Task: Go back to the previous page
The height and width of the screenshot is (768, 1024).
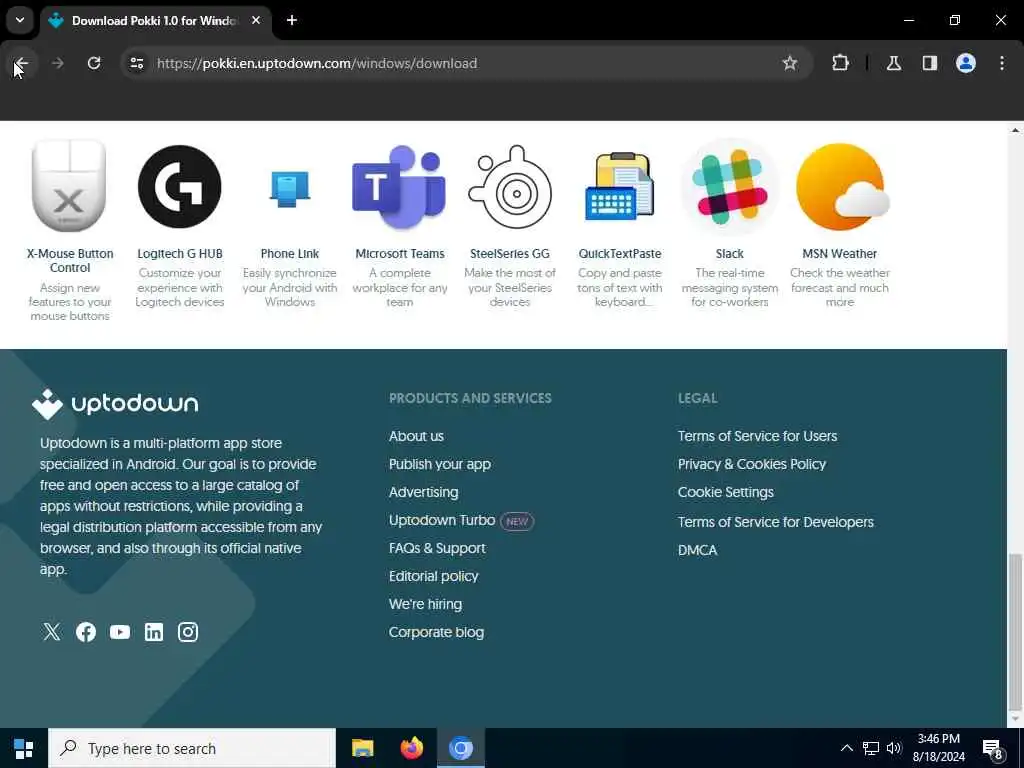Action: (21, 63)
